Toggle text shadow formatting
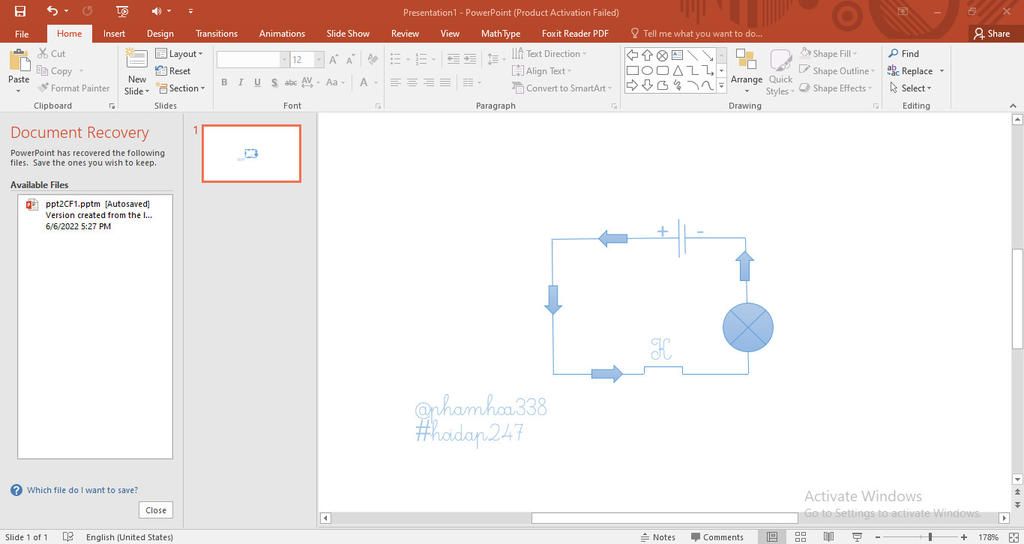Viewport: 1024px width, 544px height. pos(274,82)
